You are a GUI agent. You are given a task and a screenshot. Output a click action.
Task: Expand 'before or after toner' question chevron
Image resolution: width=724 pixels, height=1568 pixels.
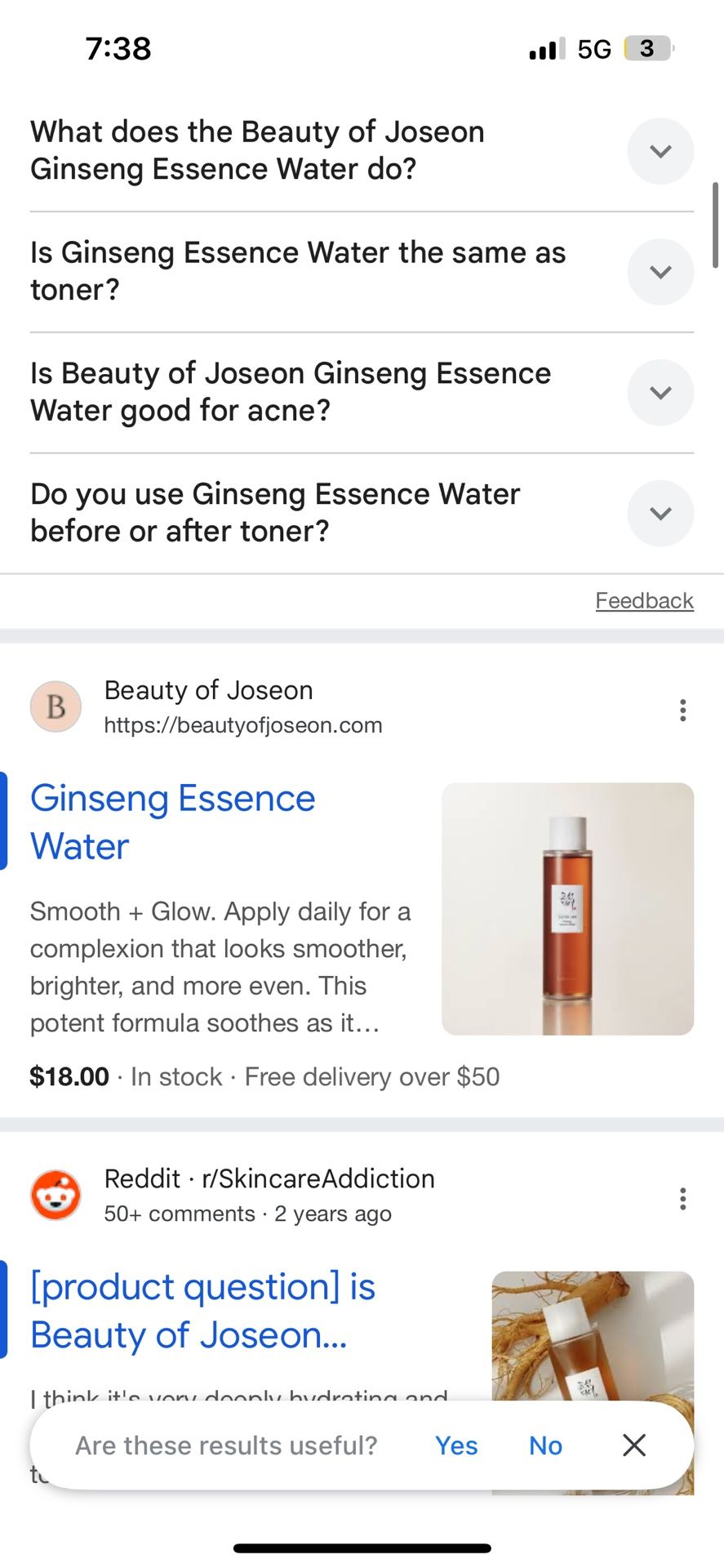click(x=660, y=514)
